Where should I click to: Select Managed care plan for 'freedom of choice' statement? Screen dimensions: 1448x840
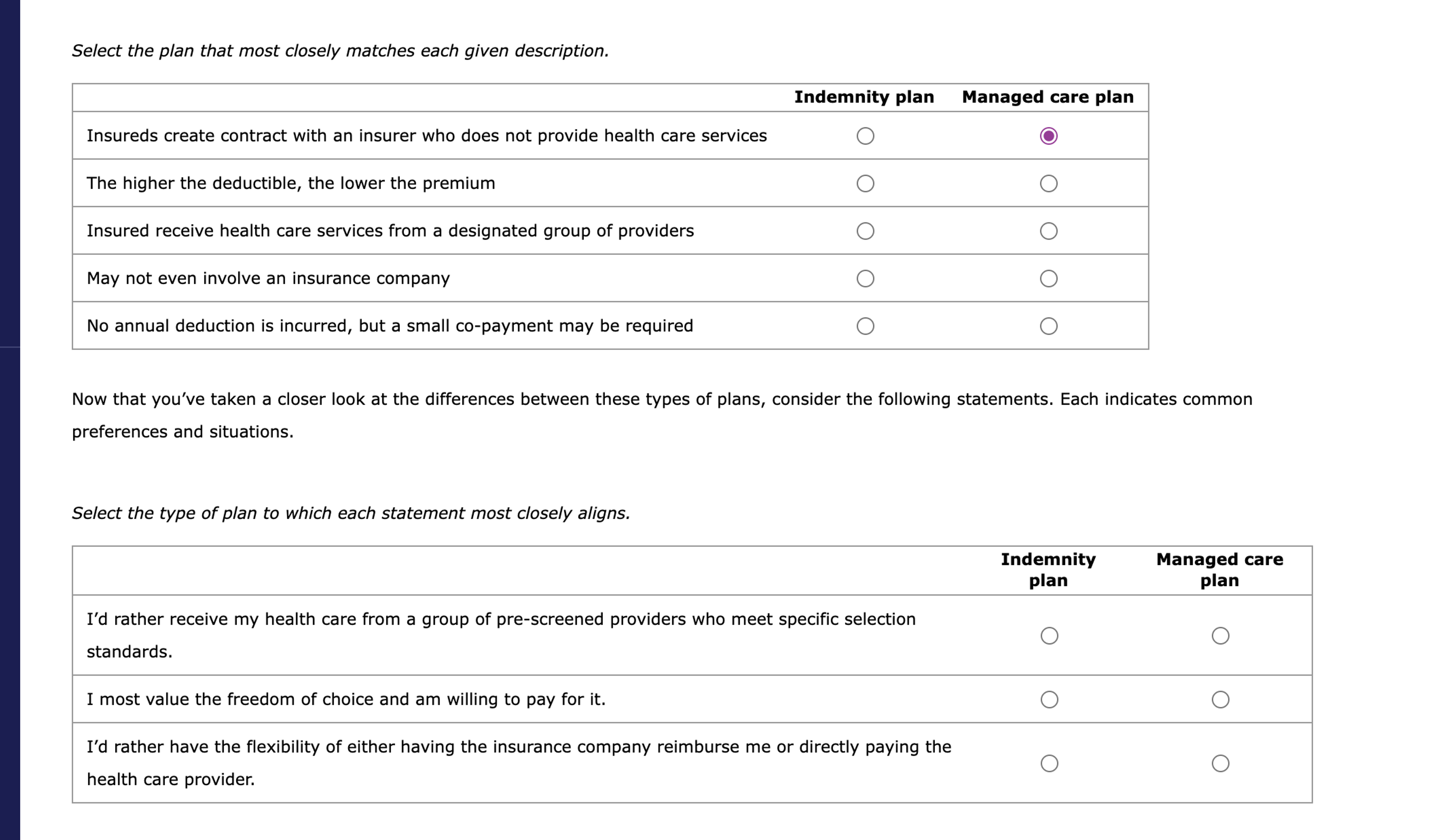pos(1220,700)
